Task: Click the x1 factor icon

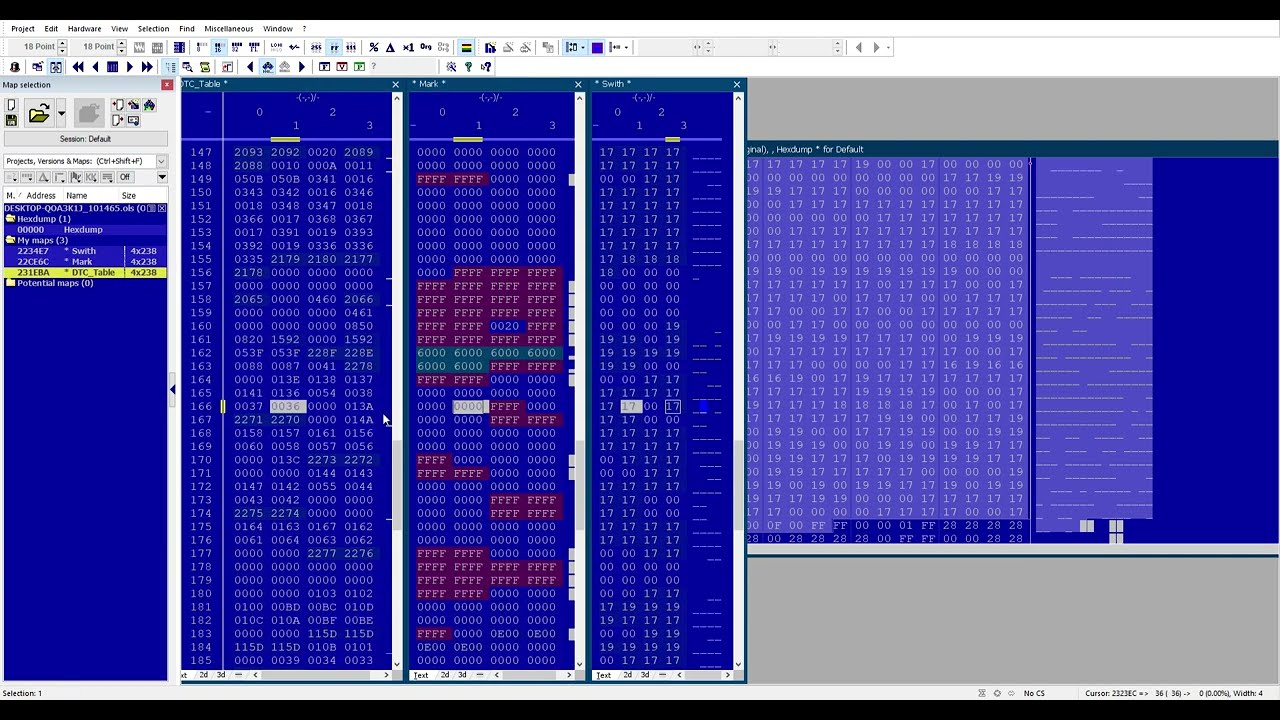Action: (408, 47)
